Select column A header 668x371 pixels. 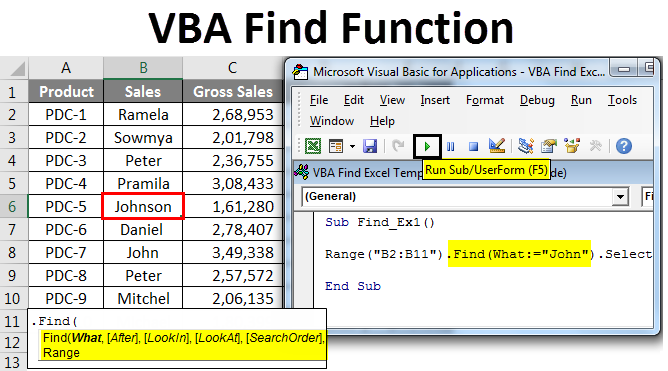tap(66, 68)
